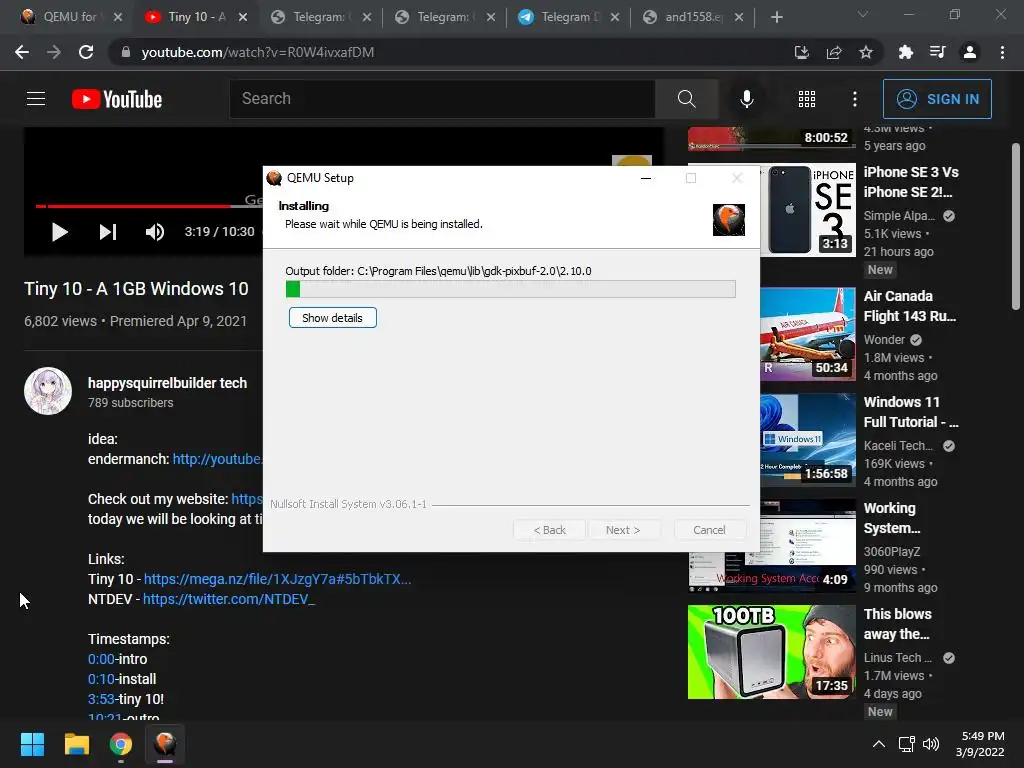Skip to the next video
The width and height of the screenshot is (1024, 768).
(x=108, y=232)
